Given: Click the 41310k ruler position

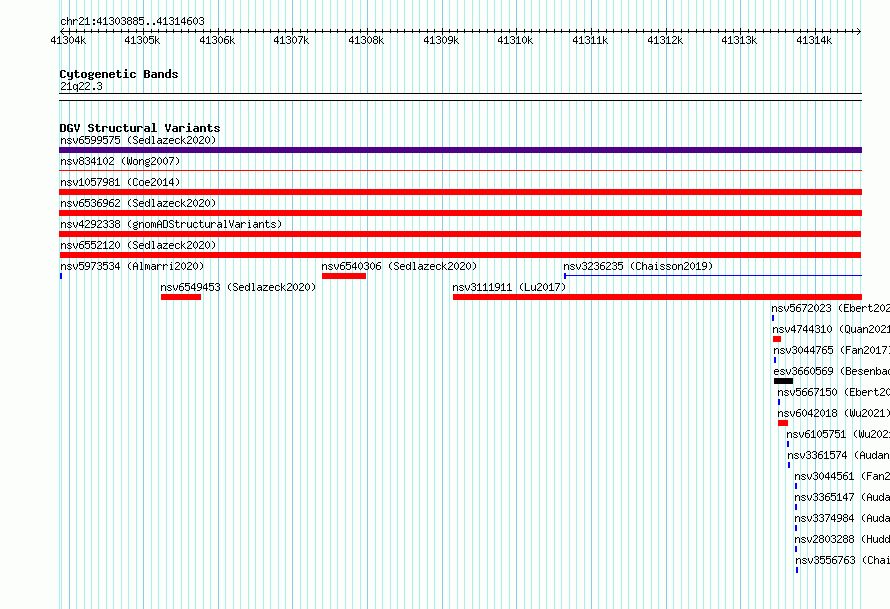Looking at the screenshot, I should pyautogui.click(x=515, y=40).
